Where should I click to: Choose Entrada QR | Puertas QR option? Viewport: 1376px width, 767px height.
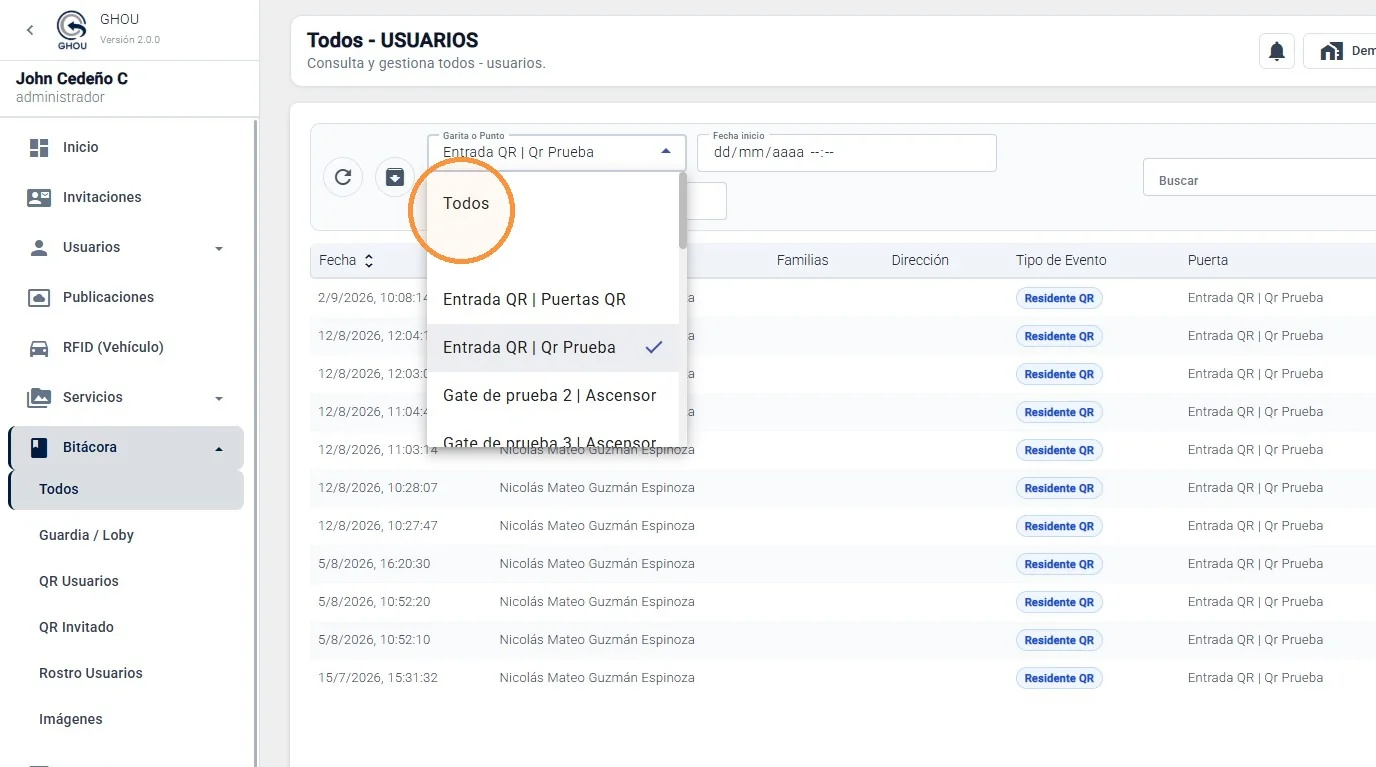pyautogui.click(x=553, y=300)
